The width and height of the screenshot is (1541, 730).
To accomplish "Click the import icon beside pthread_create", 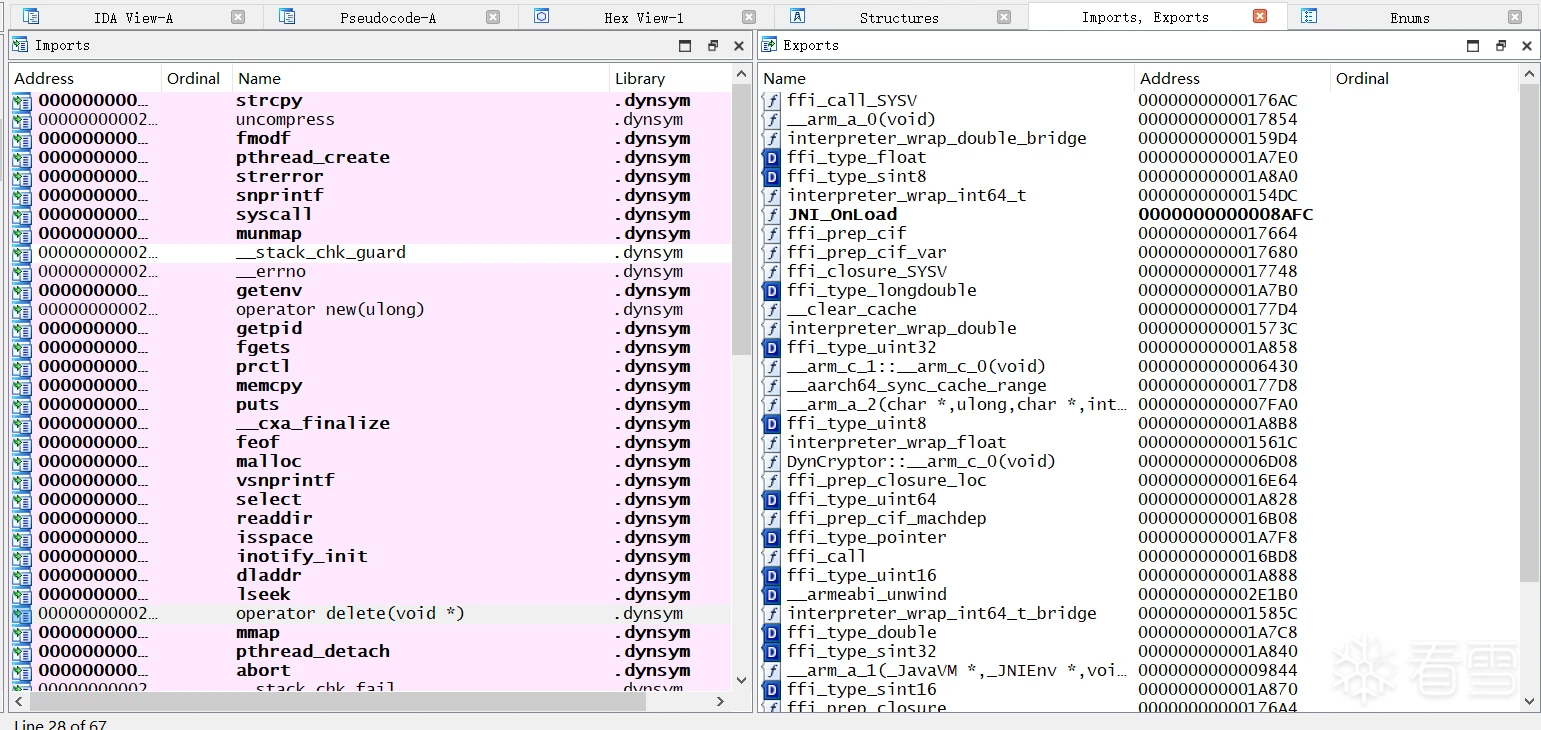I will click(22, 158).
